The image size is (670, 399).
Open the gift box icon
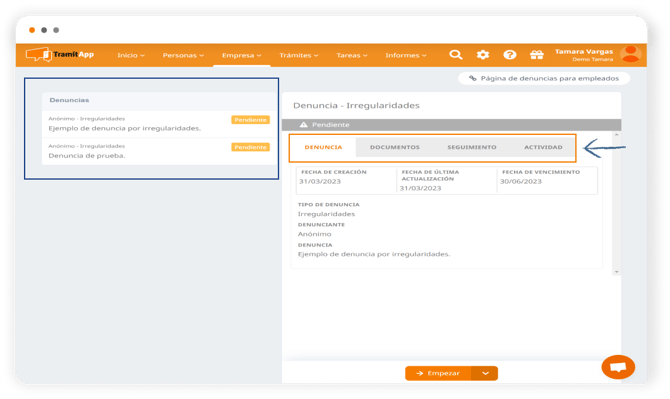(536, 55)
